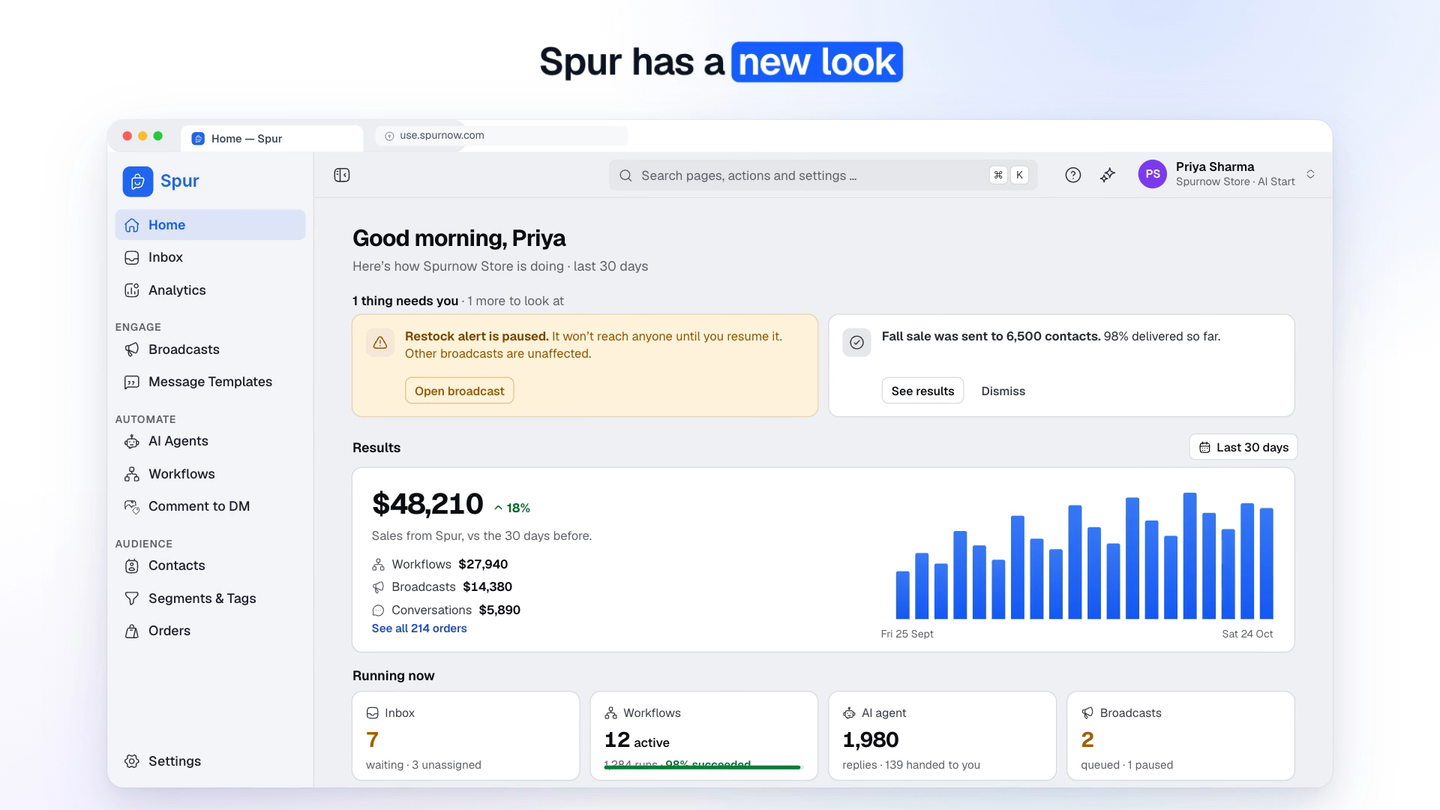Open Message Templates in the sidebar
Image resolution: width=1440 pixels, height=810 pixels.
(x=210, y=382)
